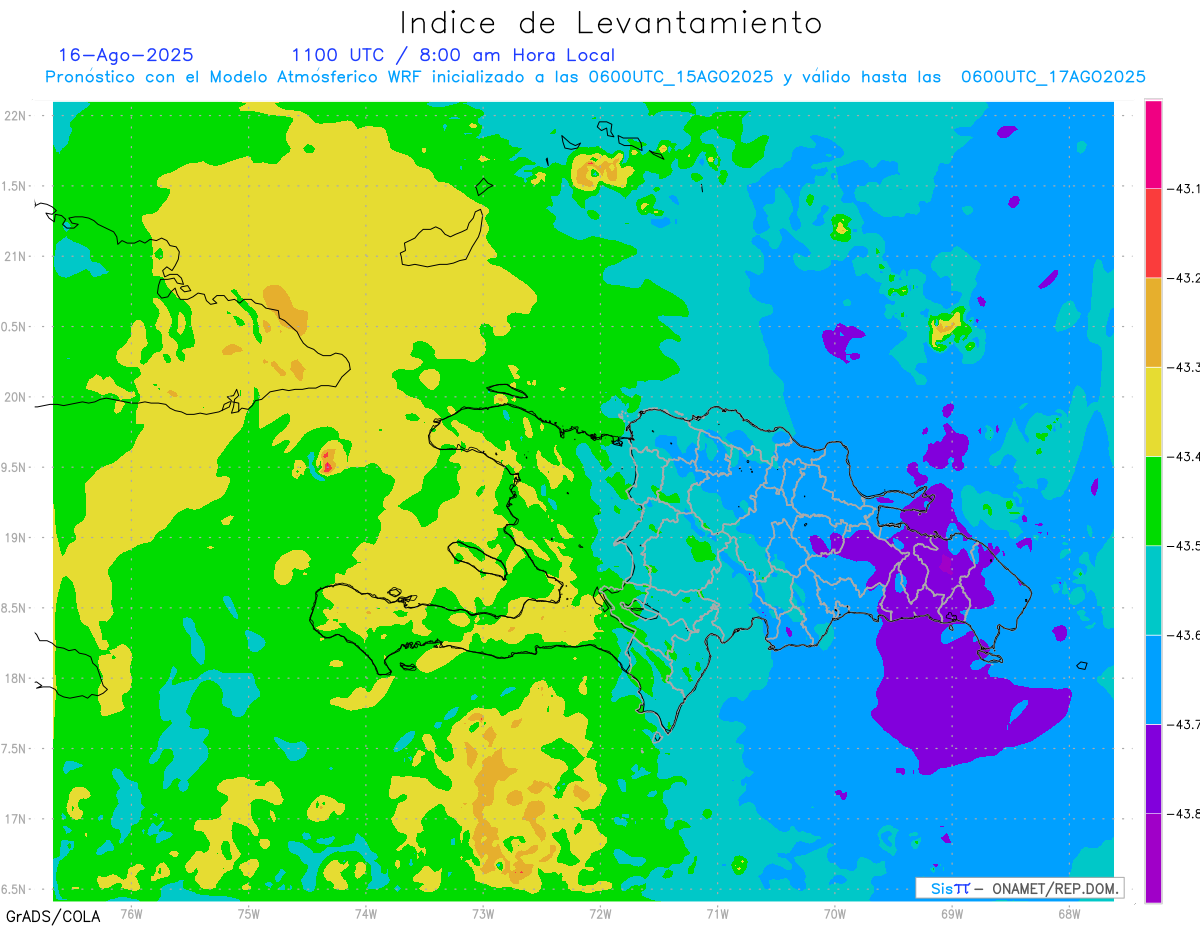Click the color bar value "-43.1"
Screen dimensions: 1200x927
(x=1183, y=189)
